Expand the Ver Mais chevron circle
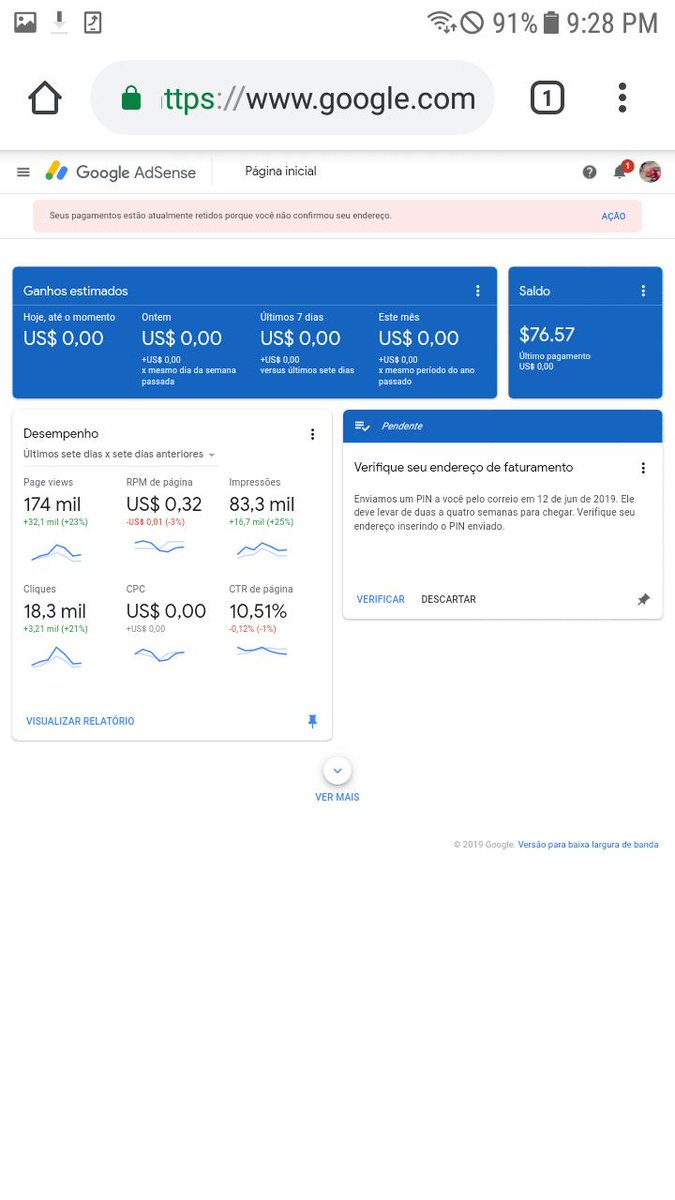Viewport: 675px width, 1200px height. point(337,770)
